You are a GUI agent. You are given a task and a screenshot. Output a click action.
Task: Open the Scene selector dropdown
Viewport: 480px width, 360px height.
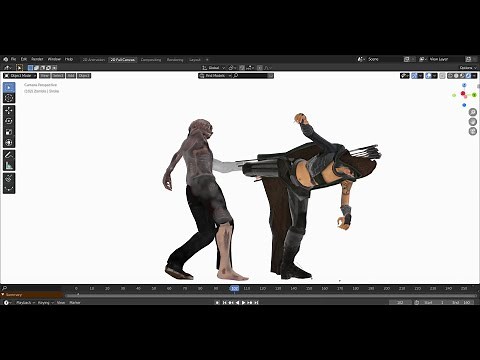pos(362,59)
